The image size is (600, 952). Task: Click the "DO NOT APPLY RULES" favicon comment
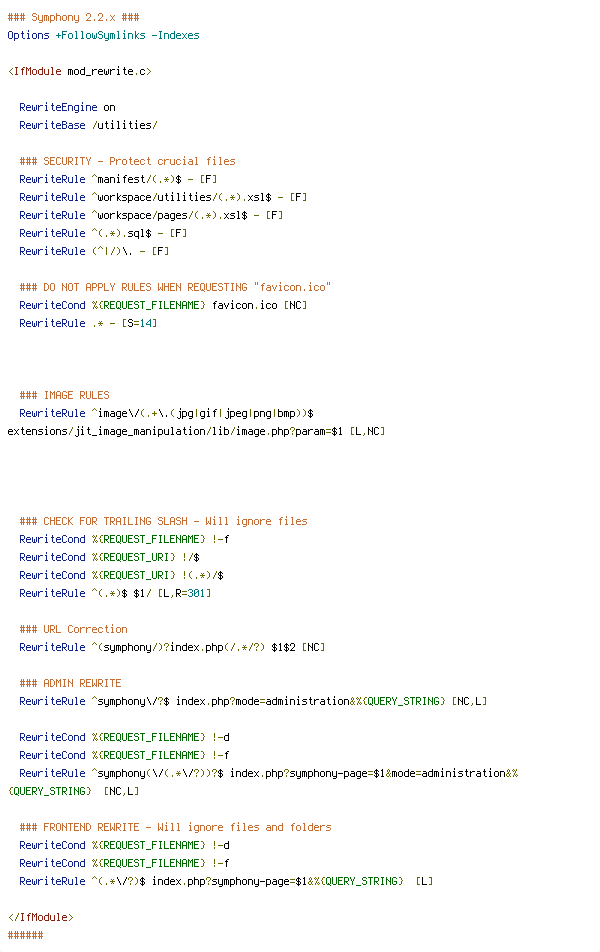coord(176,287)
